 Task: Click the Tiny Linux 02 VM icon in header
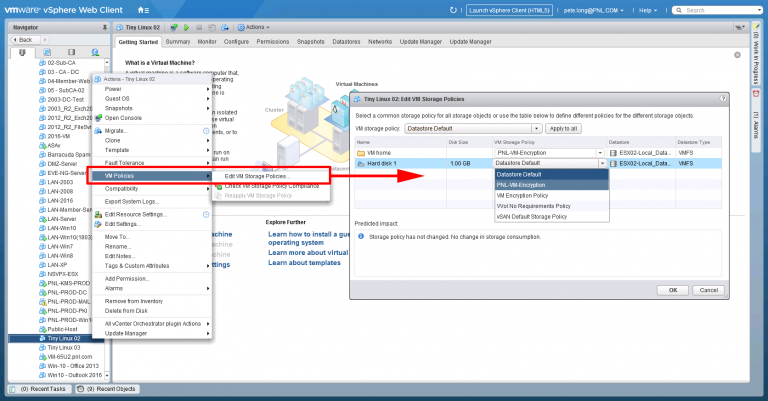coord(120,27)
